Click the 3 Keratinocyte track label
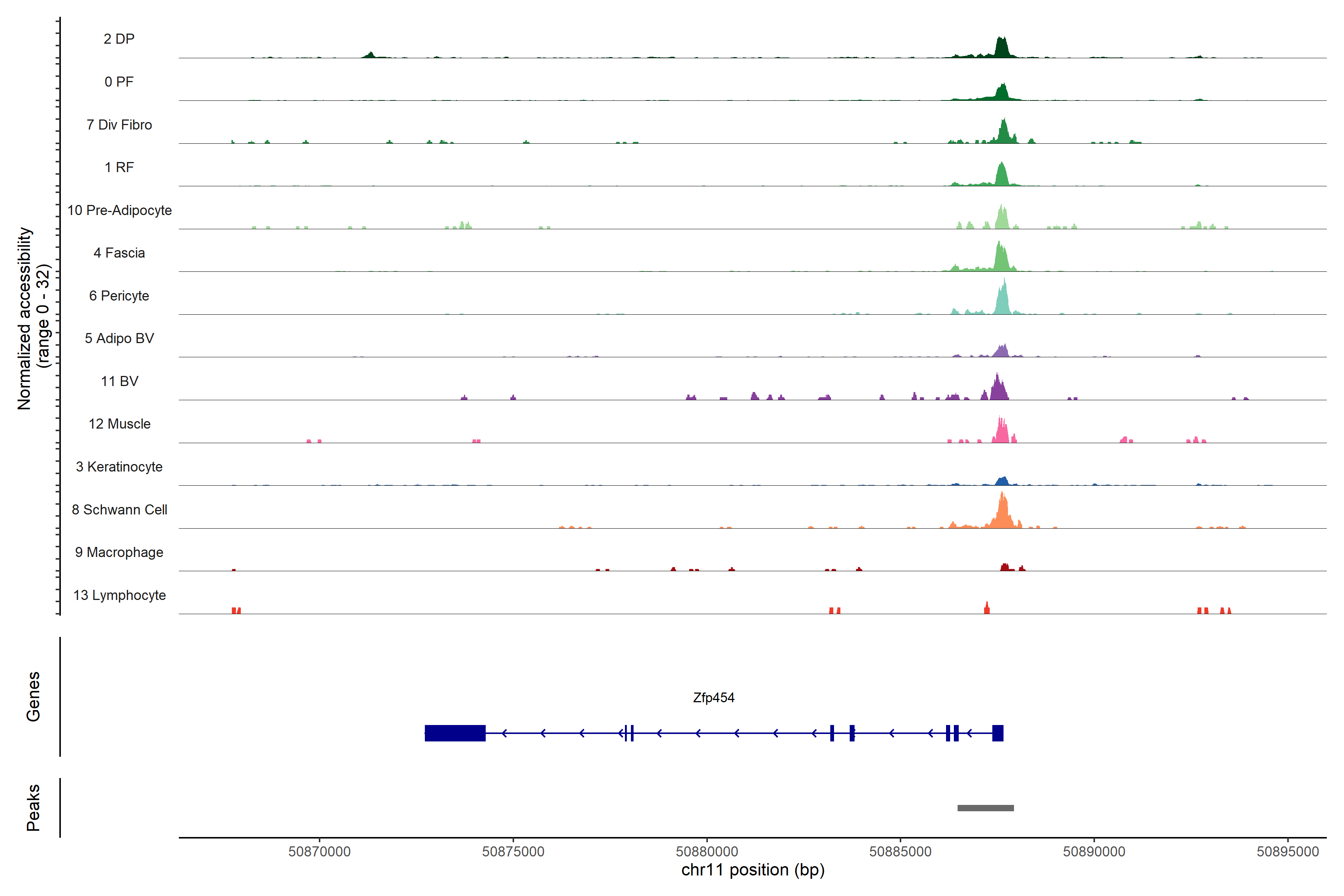 coord(119,467)
